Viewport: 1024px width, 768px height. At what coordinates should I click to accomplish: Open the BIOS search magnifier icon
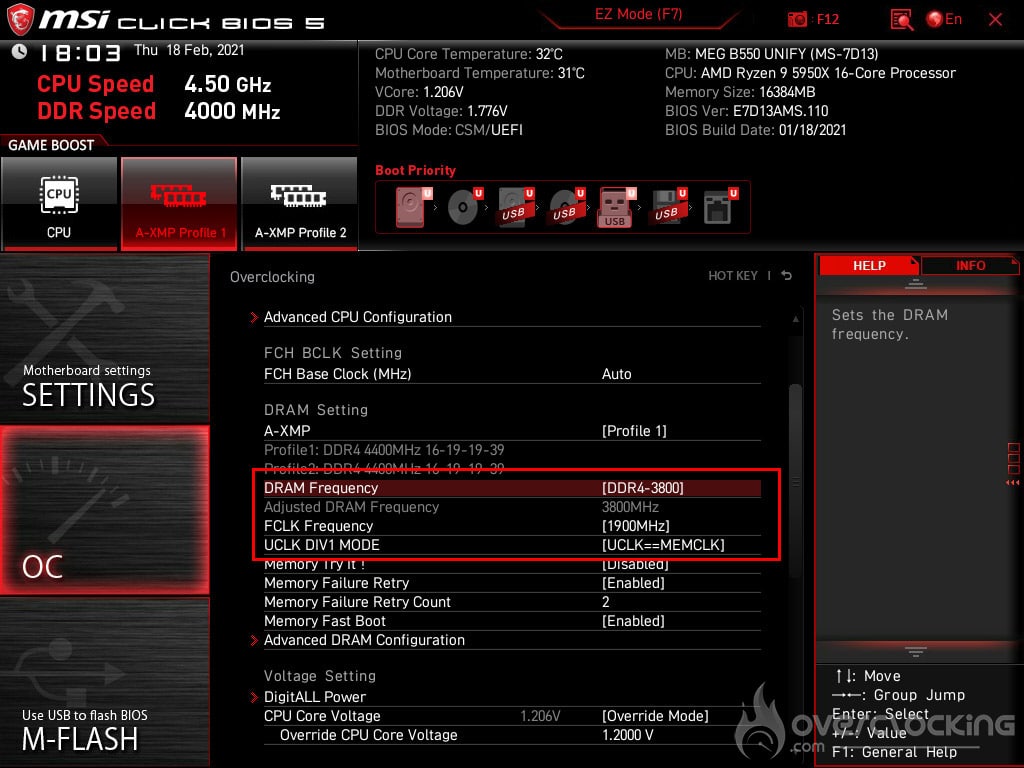[x=901, y=20]
